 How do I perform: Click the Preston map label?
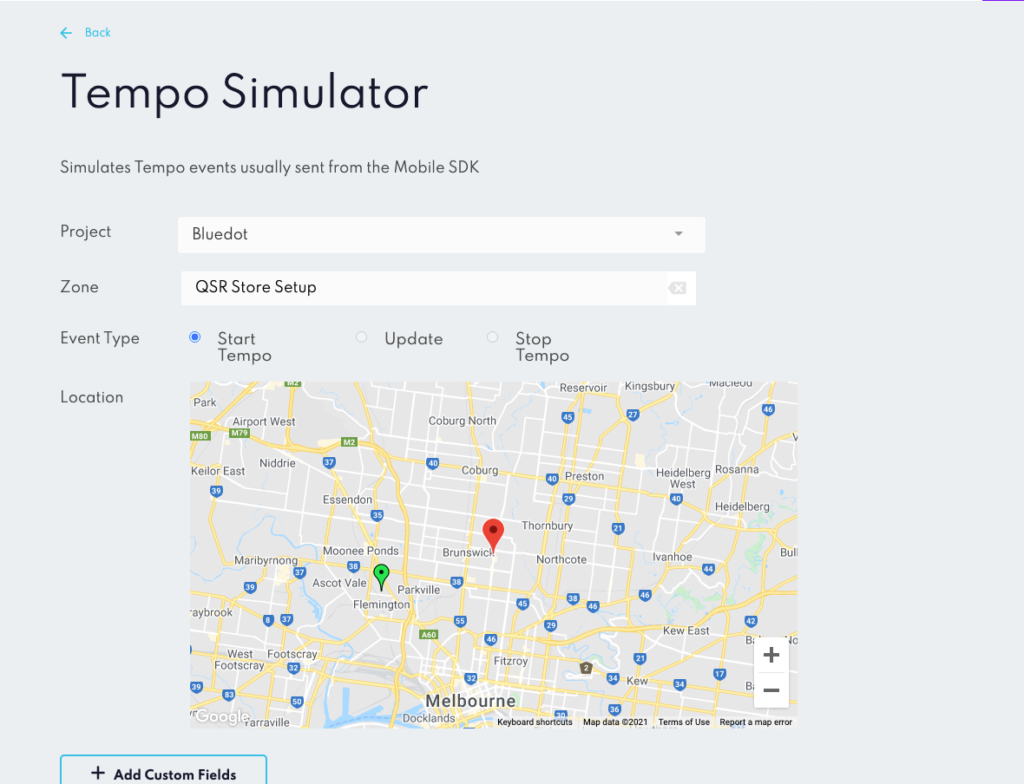pos(584,476)
